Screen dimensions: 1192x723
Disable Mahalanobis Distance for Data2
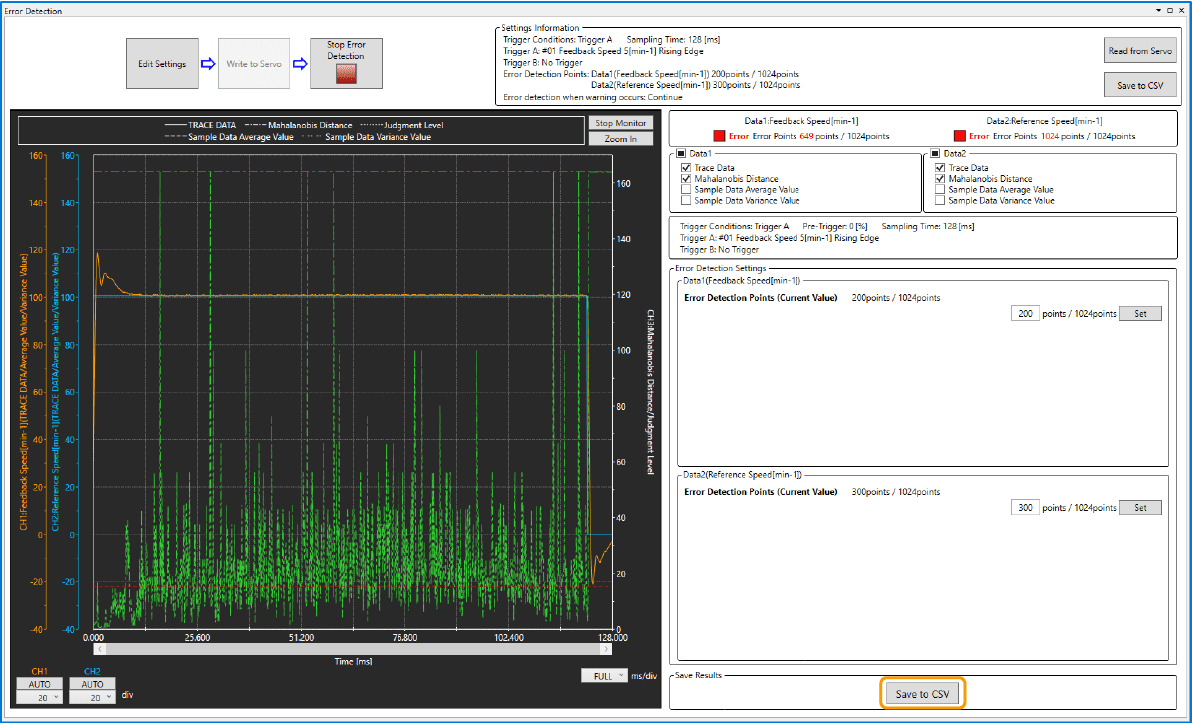(940, 179)
